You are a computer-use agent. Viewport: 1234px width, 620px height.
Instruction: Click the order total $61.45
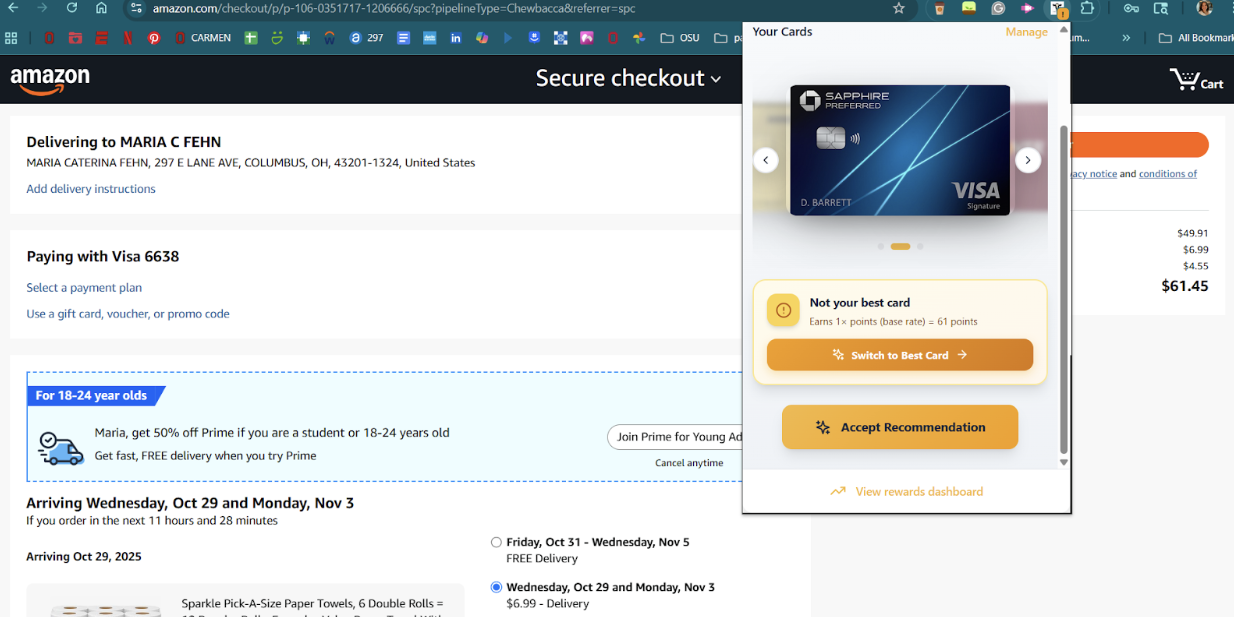pos(1185,286)
